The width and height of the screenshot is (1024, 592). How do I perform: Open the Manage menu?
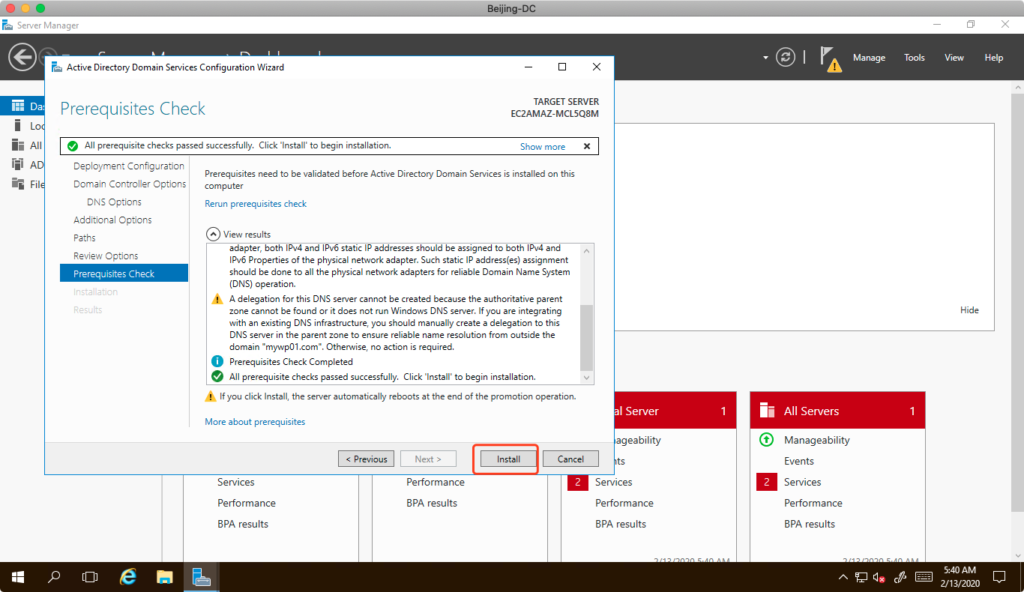868,58
